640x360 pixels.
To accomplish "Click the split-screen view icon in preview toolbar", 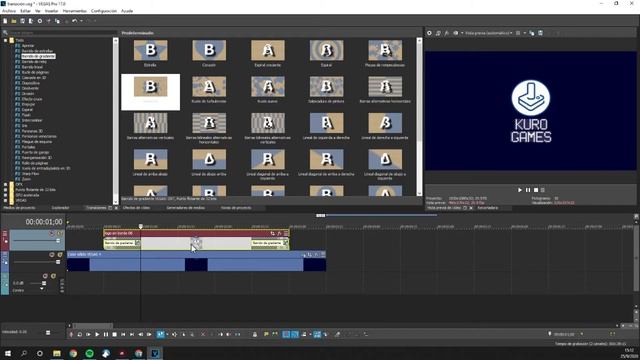I will tap(456, 33).
